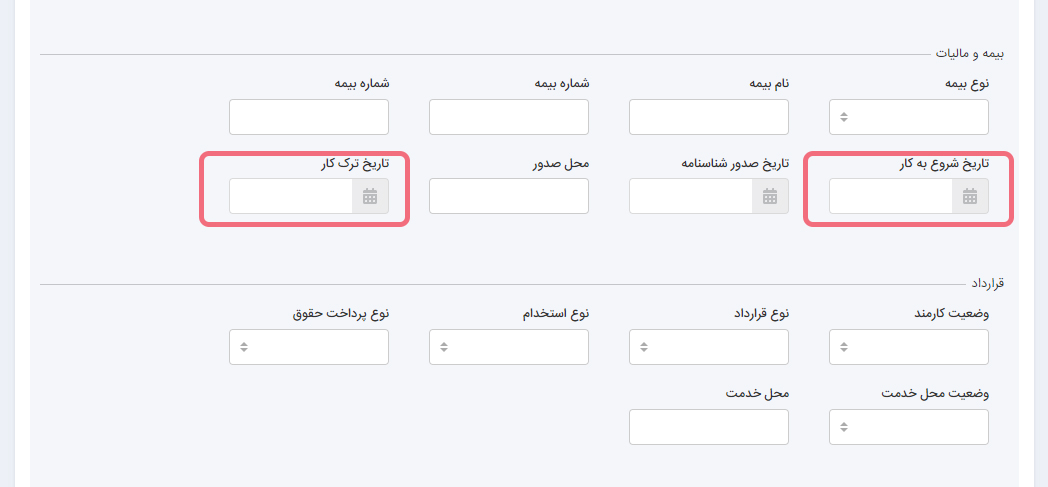Click the تاریخ ترک کار date input

point(291,197)
